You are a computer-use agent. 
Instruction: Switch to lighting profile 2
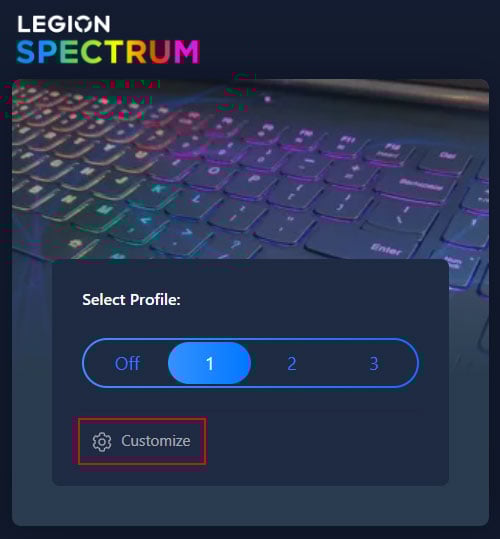[292, 363]
